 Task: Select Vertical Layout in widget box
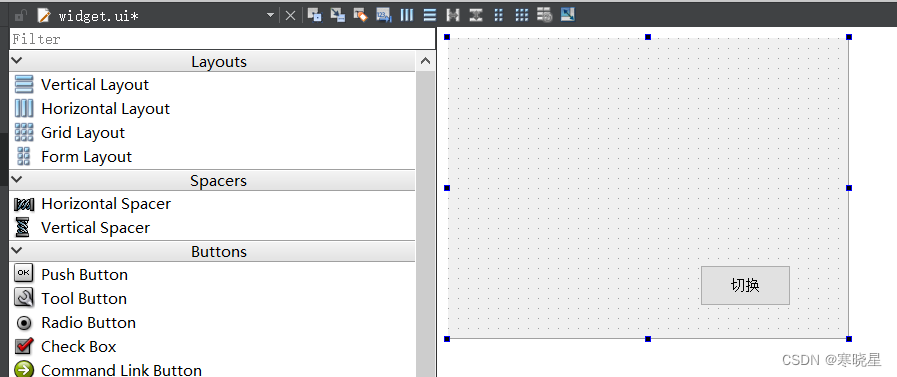point(212,85)
